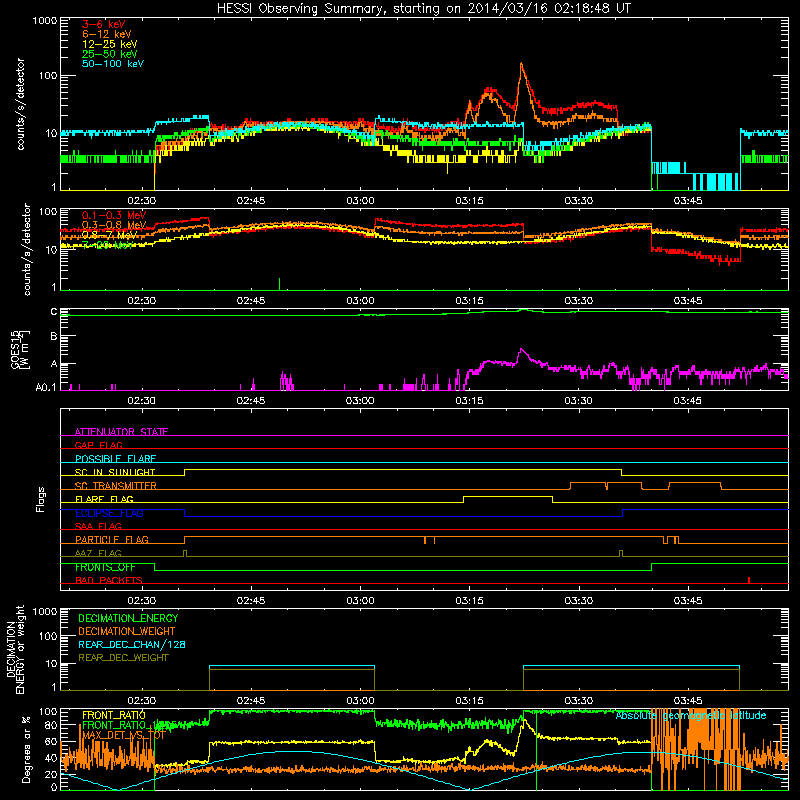This screenshot has width=800, height=800.
Task: Click the "DECIMATION_ENERGY" legend label
Action: point(128,618)
